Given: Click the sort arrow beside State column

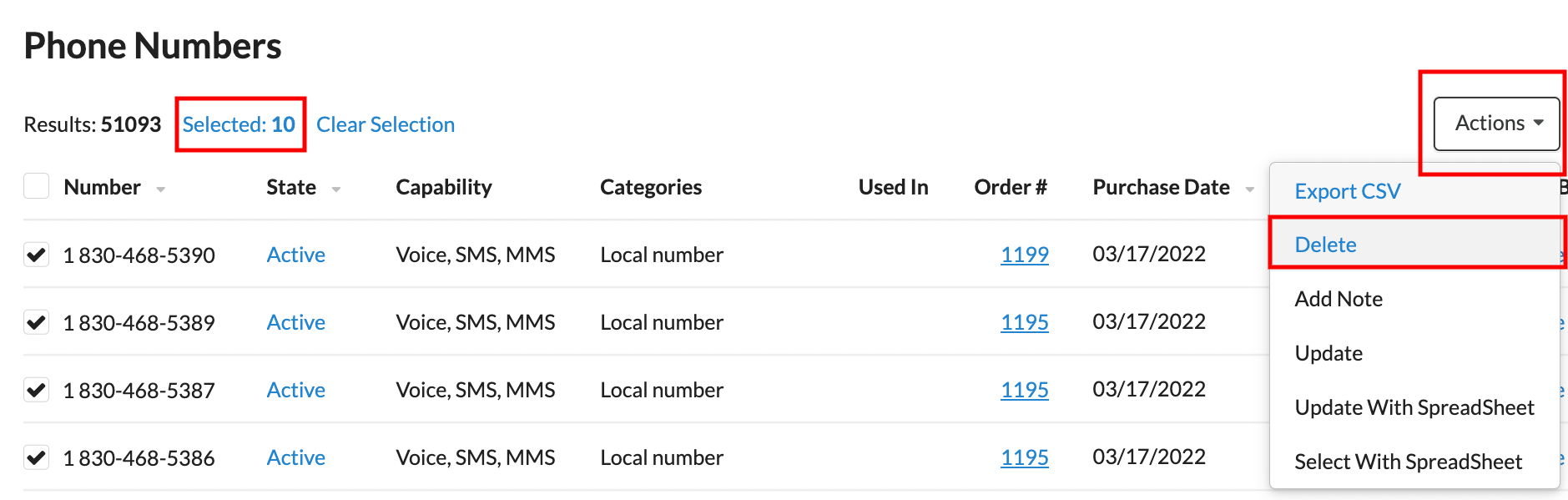Looking at the screenshot, I should point(335,189).
